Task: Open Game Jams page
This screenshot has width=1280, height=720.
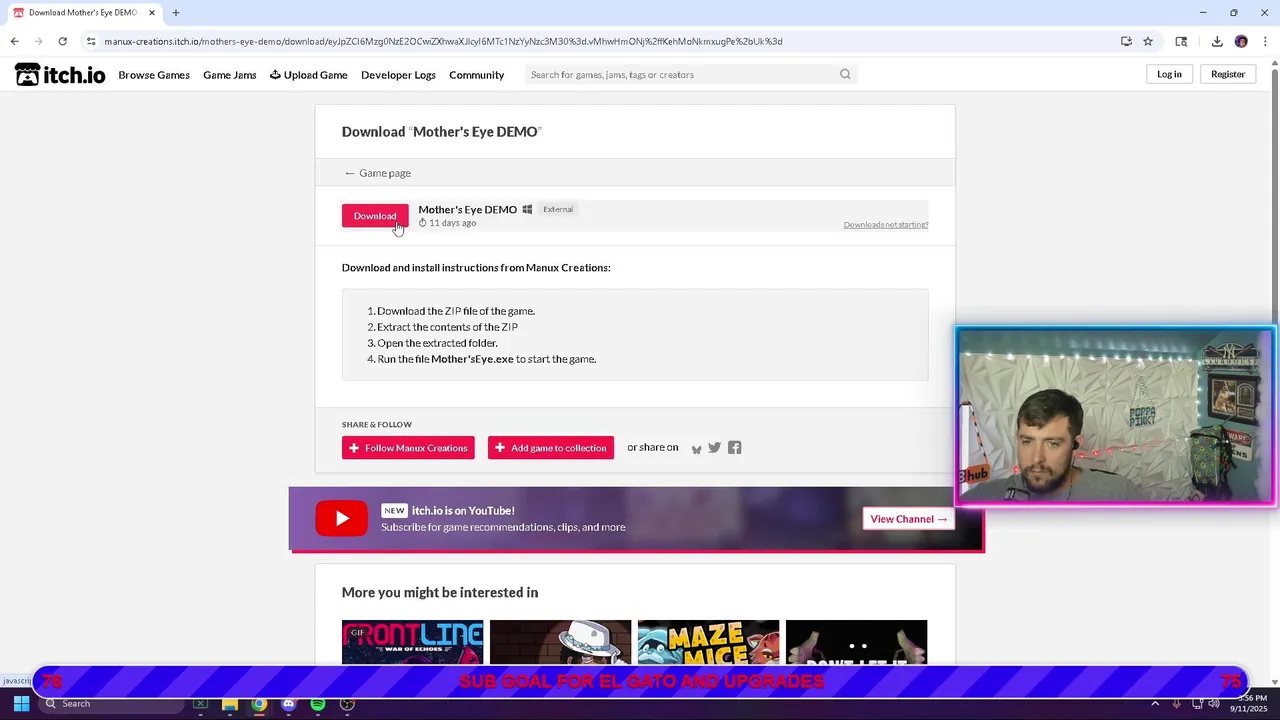Action: (230, 75)
